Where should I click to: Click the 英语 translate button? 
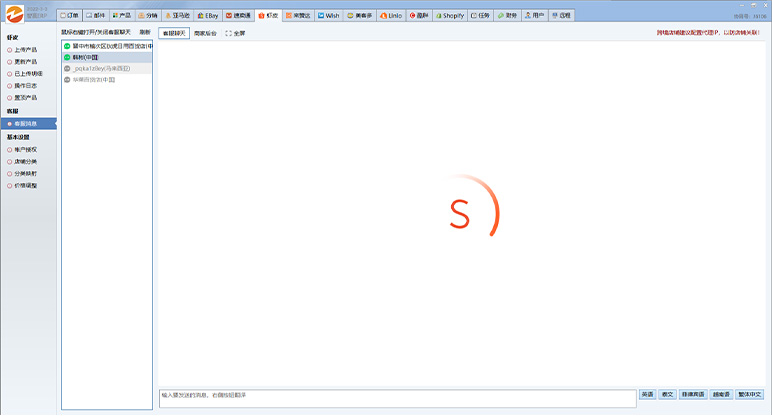(x=648, y=394)
